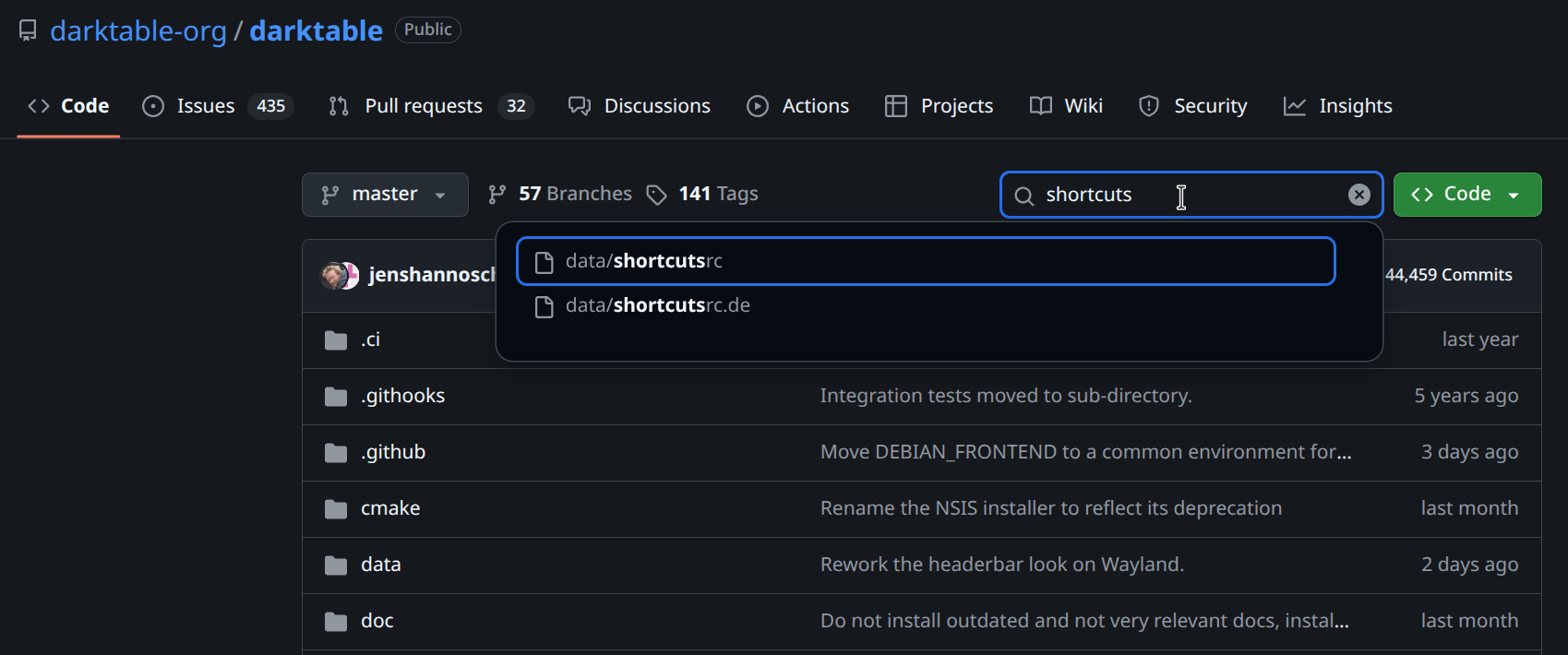Click the file icon for data/shortcutsrc.de

(x=545, y=306)
